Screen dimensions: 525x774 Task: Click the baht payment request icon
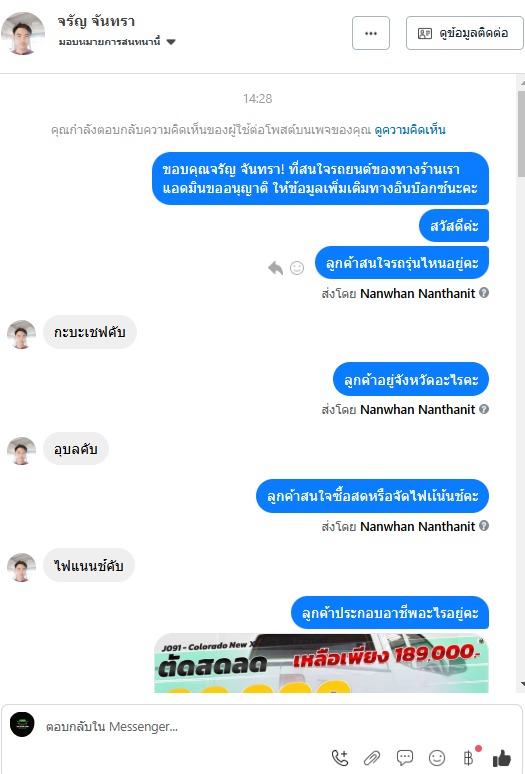[468, 757]
